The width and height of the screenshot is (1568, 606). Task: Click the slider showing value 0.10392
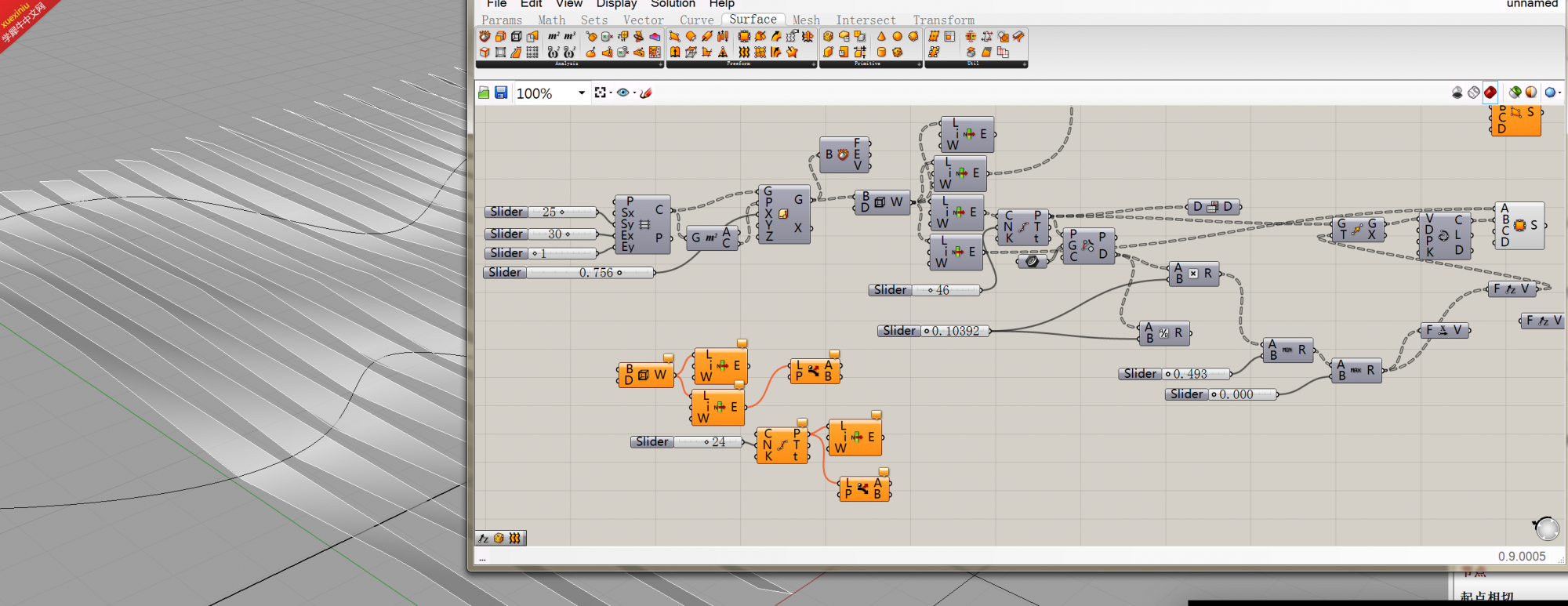(x=933, y=331)
